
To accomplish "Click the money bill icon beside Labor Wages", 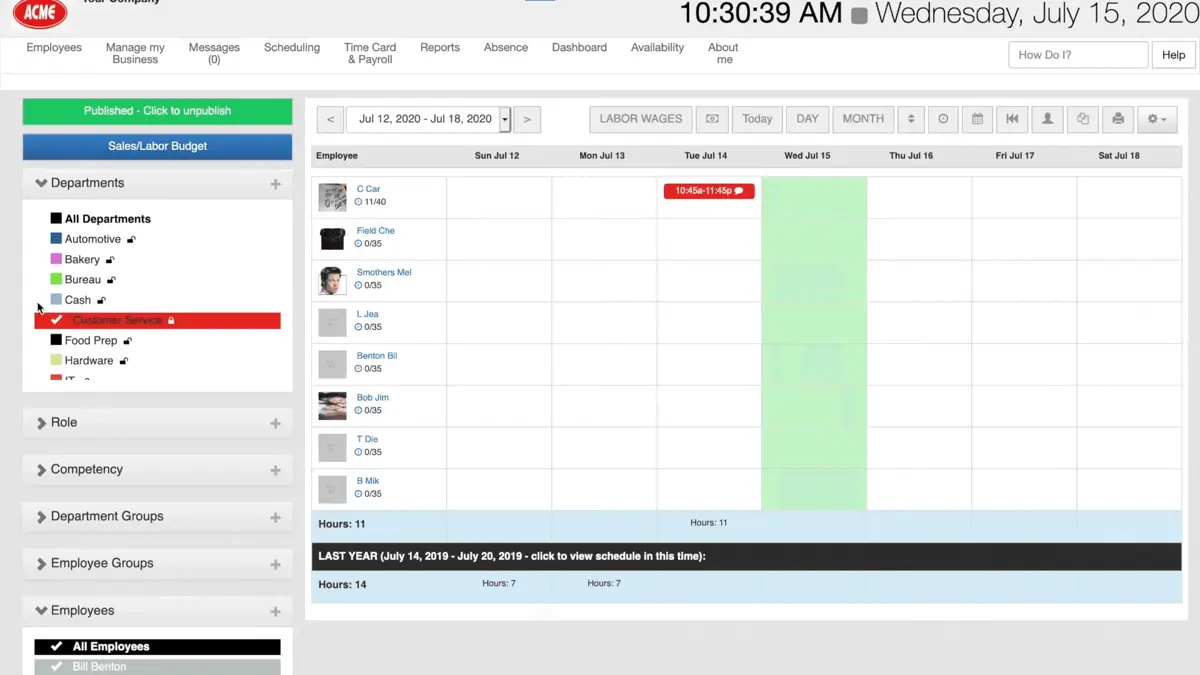I will tap(712, 119).
